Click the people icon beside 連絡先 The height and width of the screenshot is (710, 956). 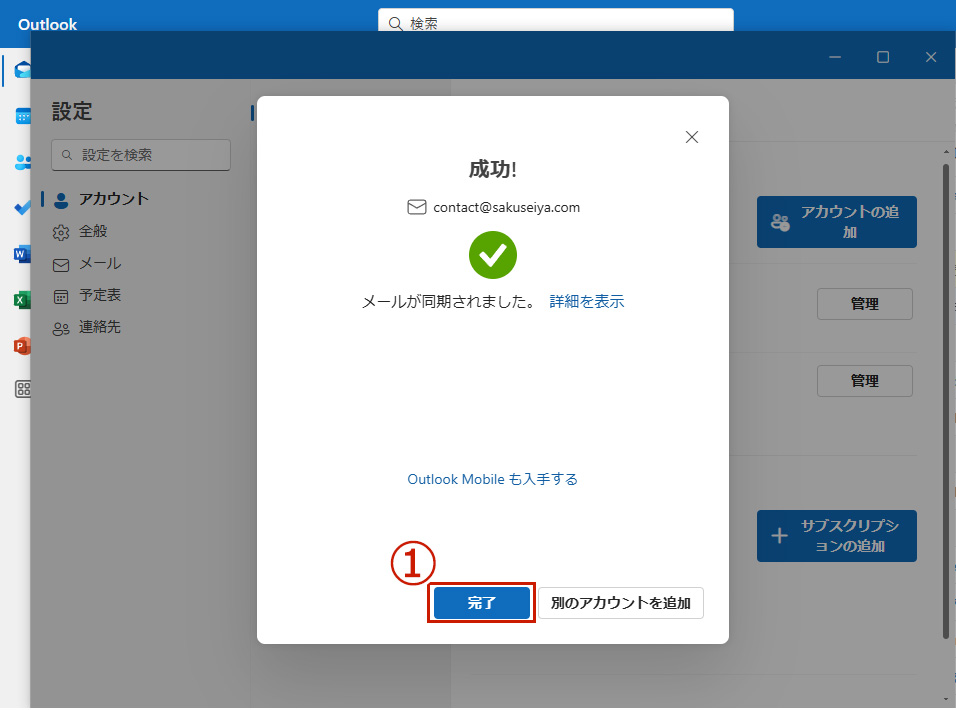[x=61, y=329]
